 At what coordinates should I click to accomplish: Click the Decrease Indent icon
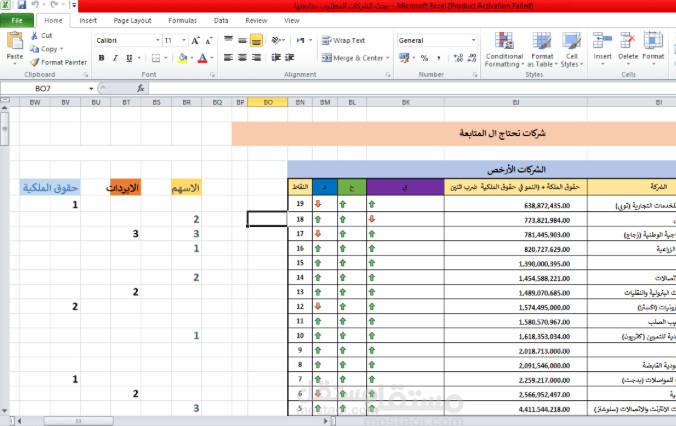click(276, 57)
